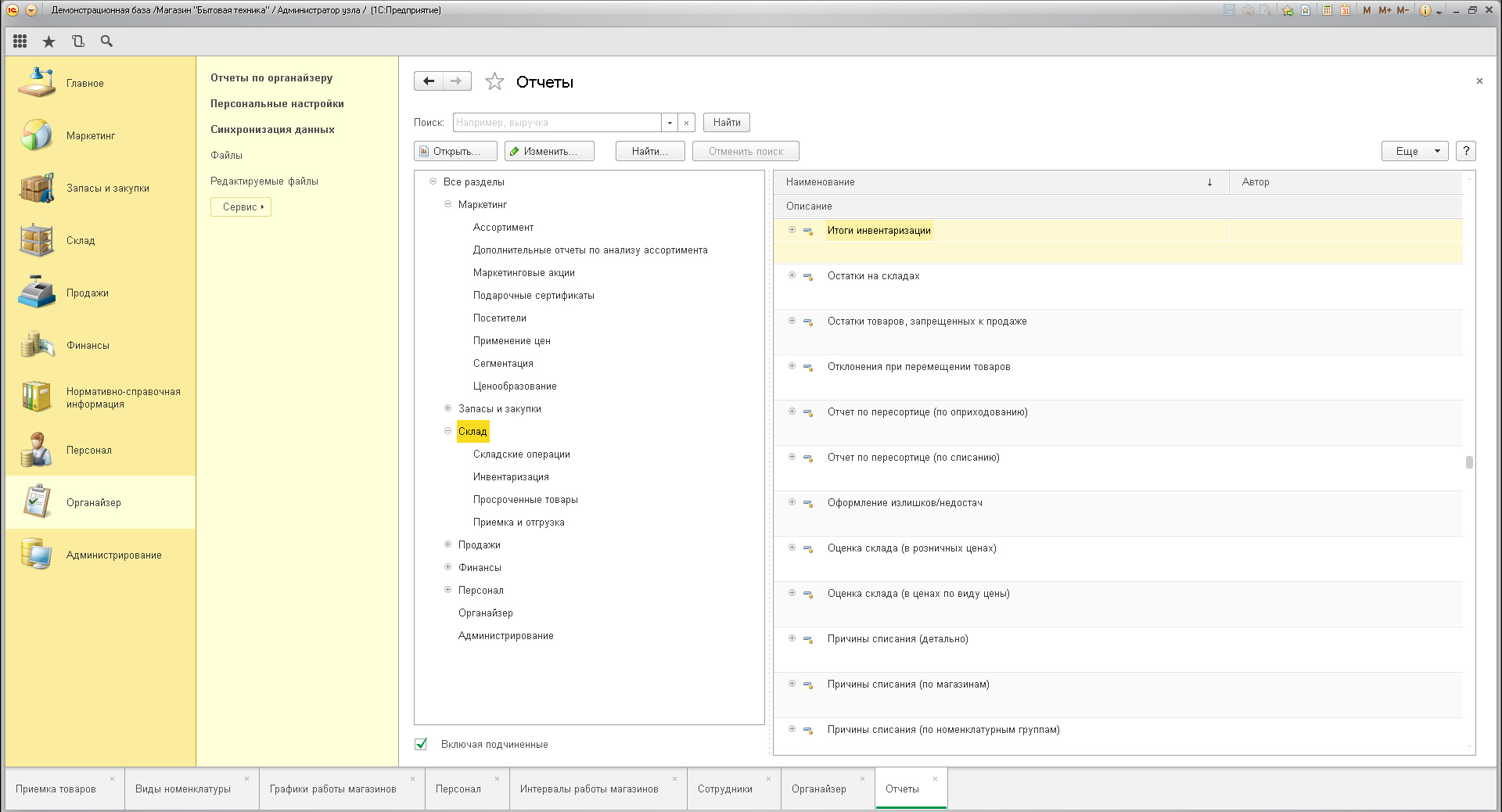Toggle the Включая подчиненные checkbox

click(421, 744)
